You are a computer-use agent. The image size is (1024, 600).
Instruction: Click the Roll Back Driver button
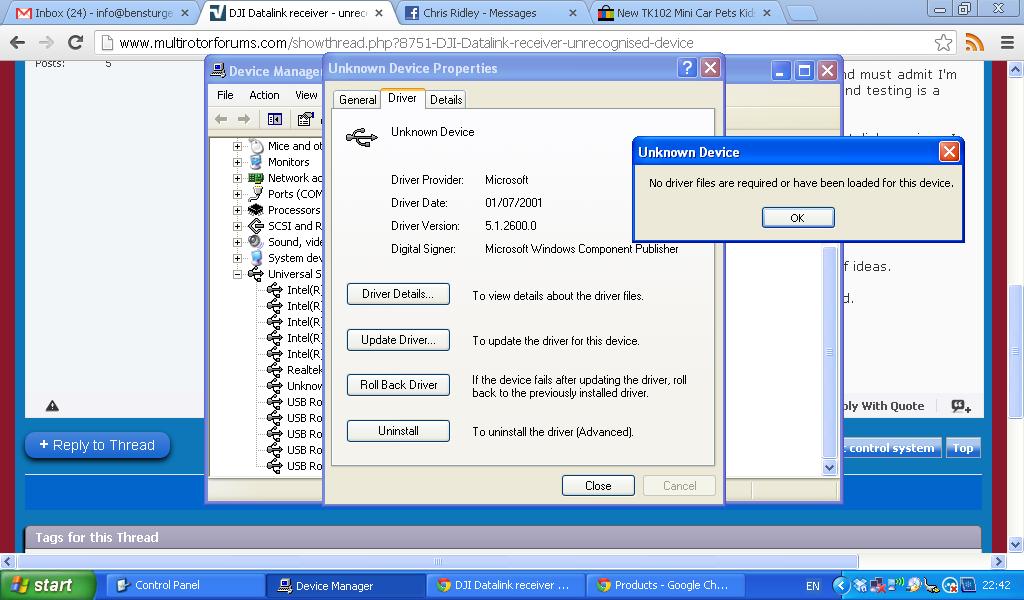click(x=398, y=385)
